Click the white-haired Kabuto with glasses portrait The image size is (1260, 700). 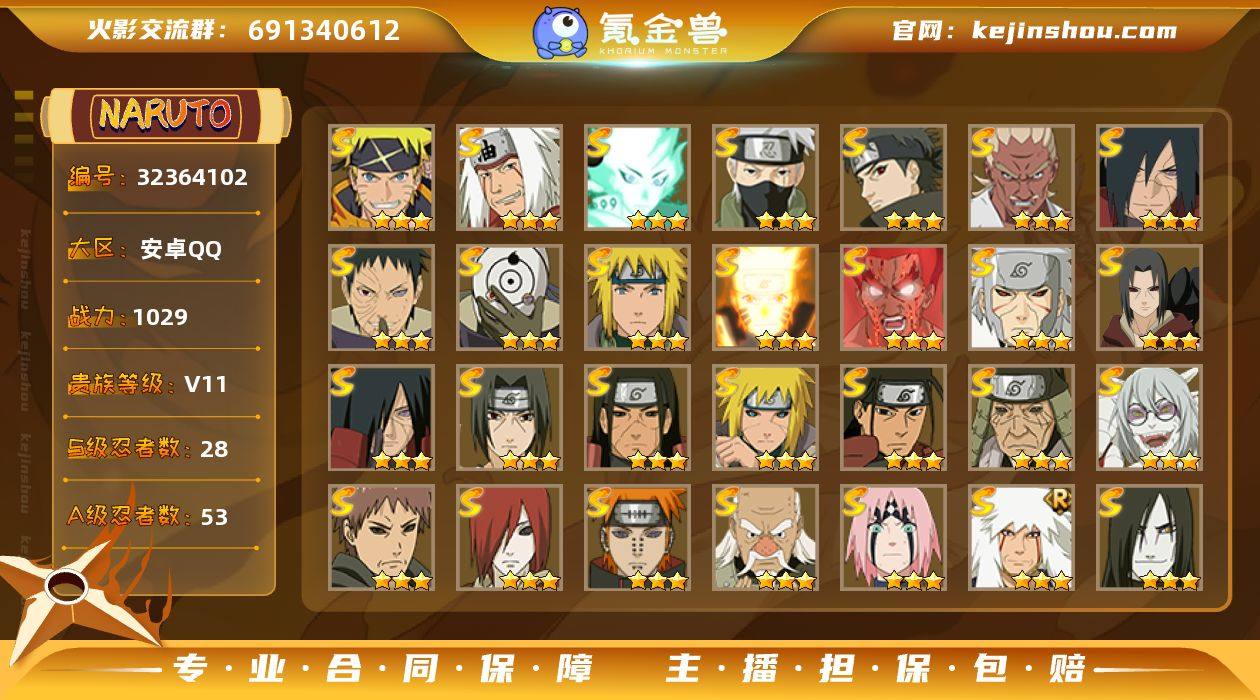[x=1149, y=418]
